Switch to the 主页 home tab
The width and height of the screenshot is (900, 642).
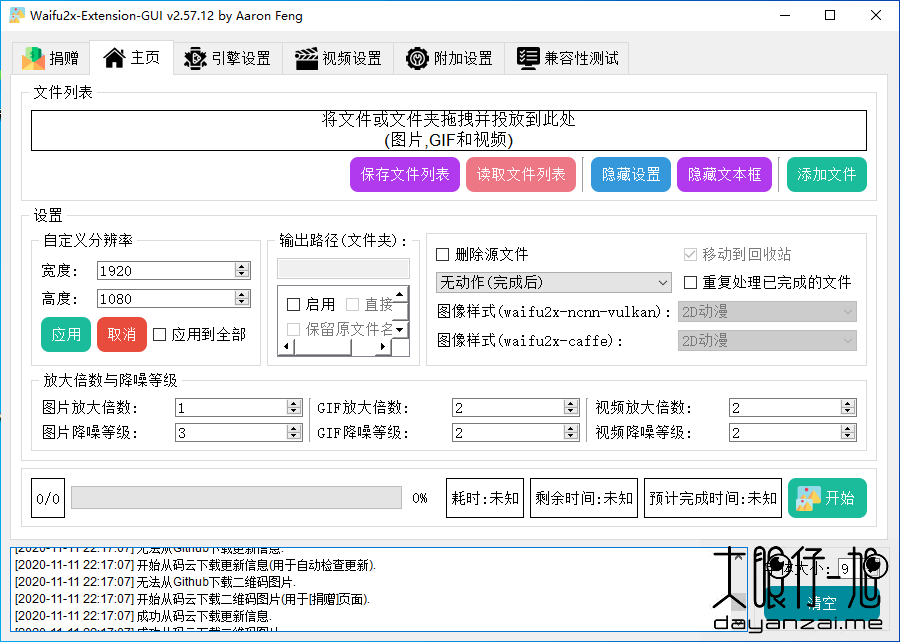tap(131, 57)
